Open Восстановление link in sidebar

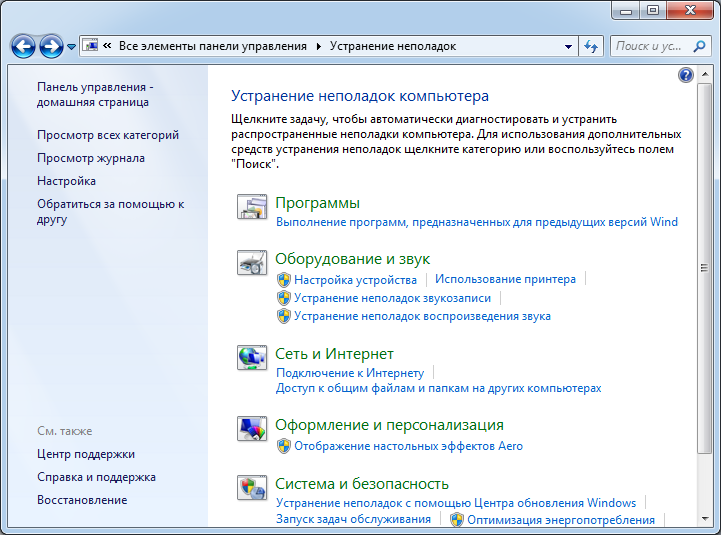[82, 500]
